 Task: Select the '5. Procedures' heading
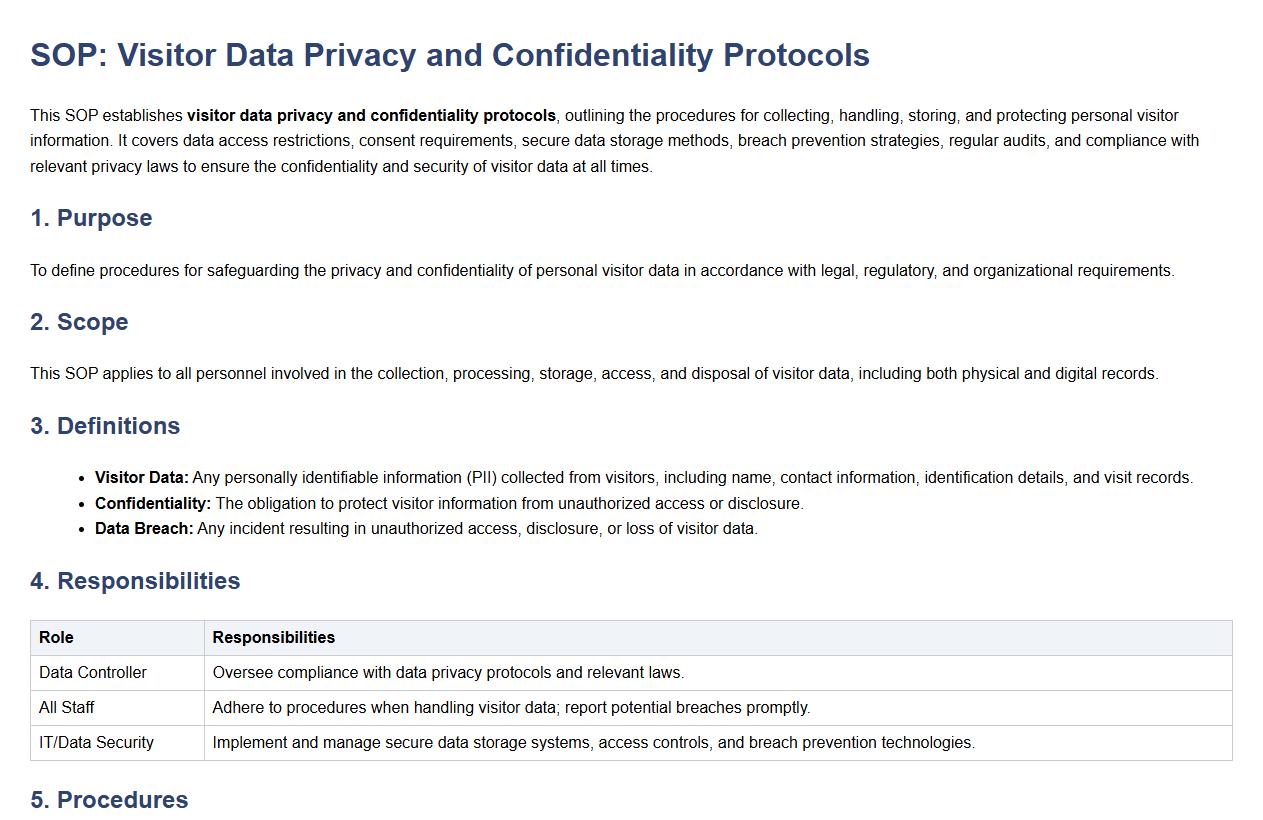tap(109, 800)
